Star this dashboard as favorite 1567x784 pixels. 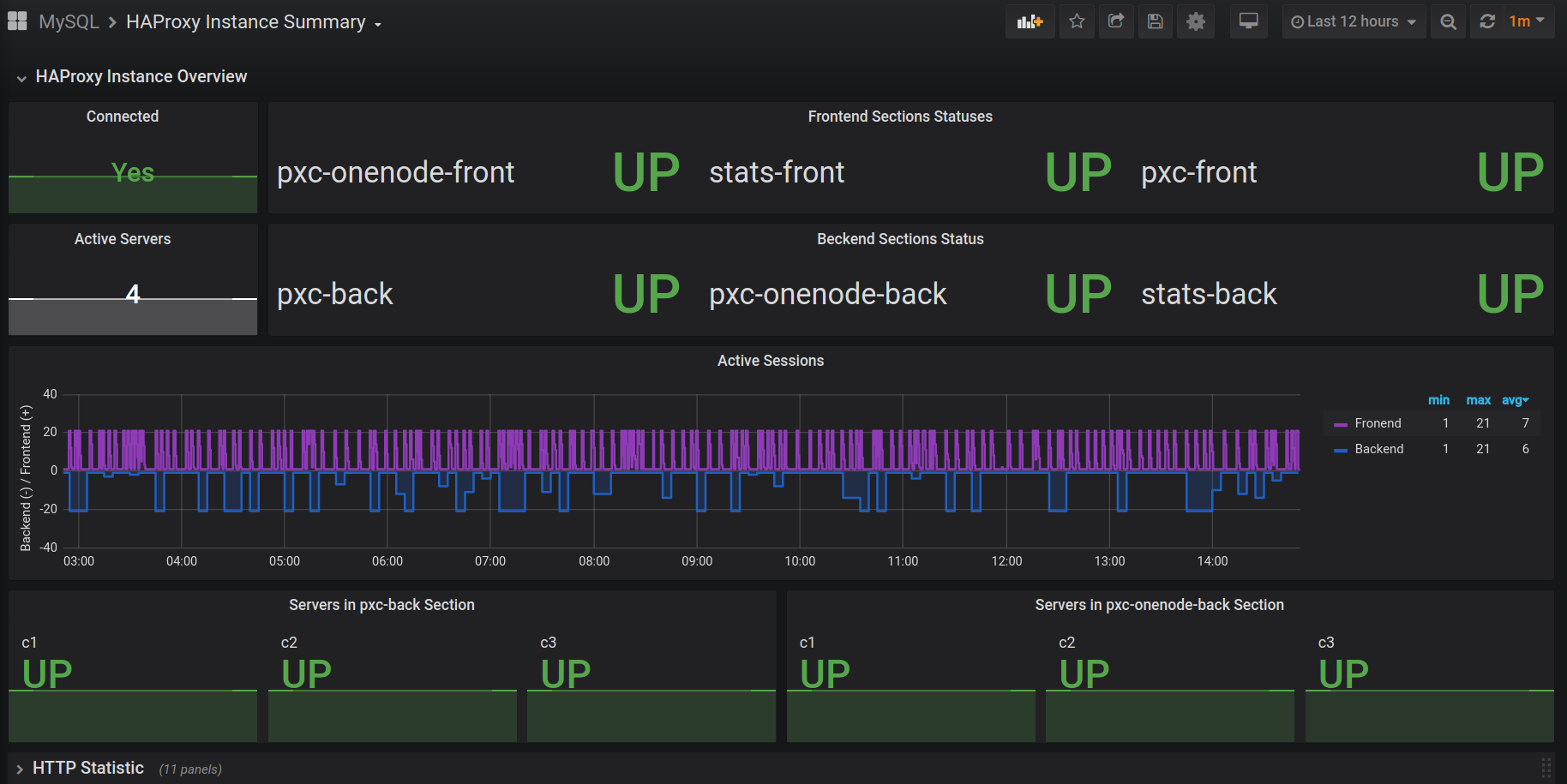(x=1077, y=21)
